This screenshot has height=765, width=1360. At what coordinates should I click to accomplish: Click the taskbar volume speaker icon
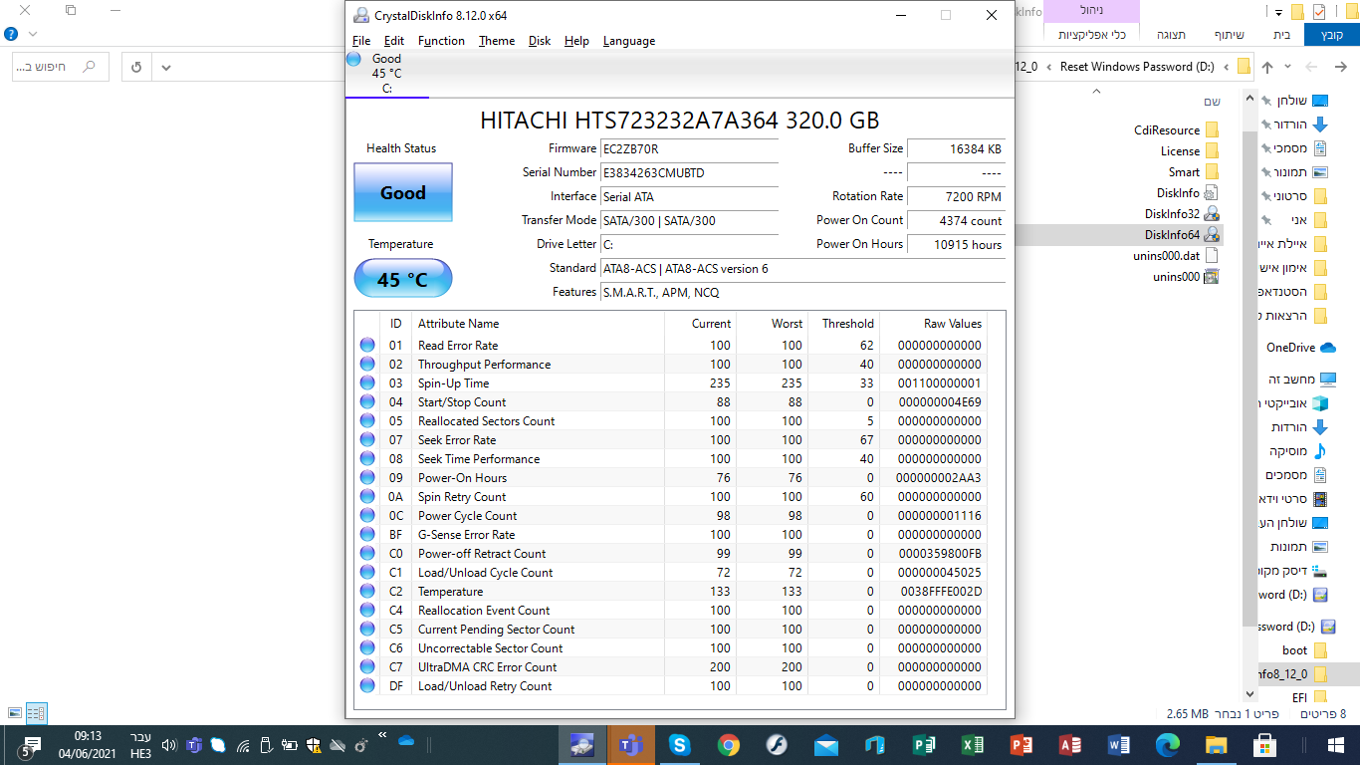tap(168, 745)
